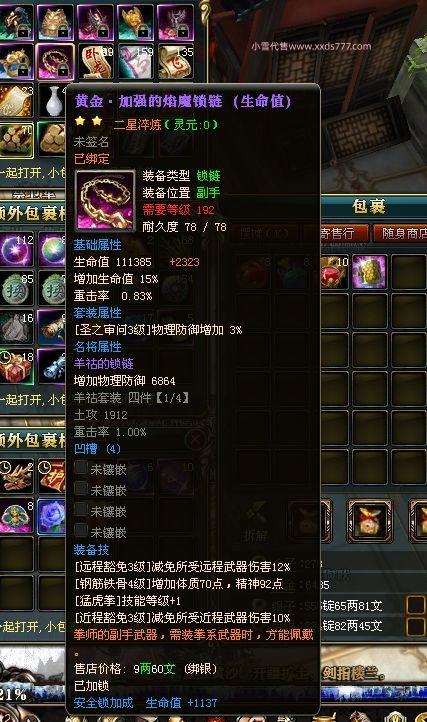The height and width of the screenshot is (722, 427).
Task: Open the 随身商店 tab
Action: click(x=402, y=233)
